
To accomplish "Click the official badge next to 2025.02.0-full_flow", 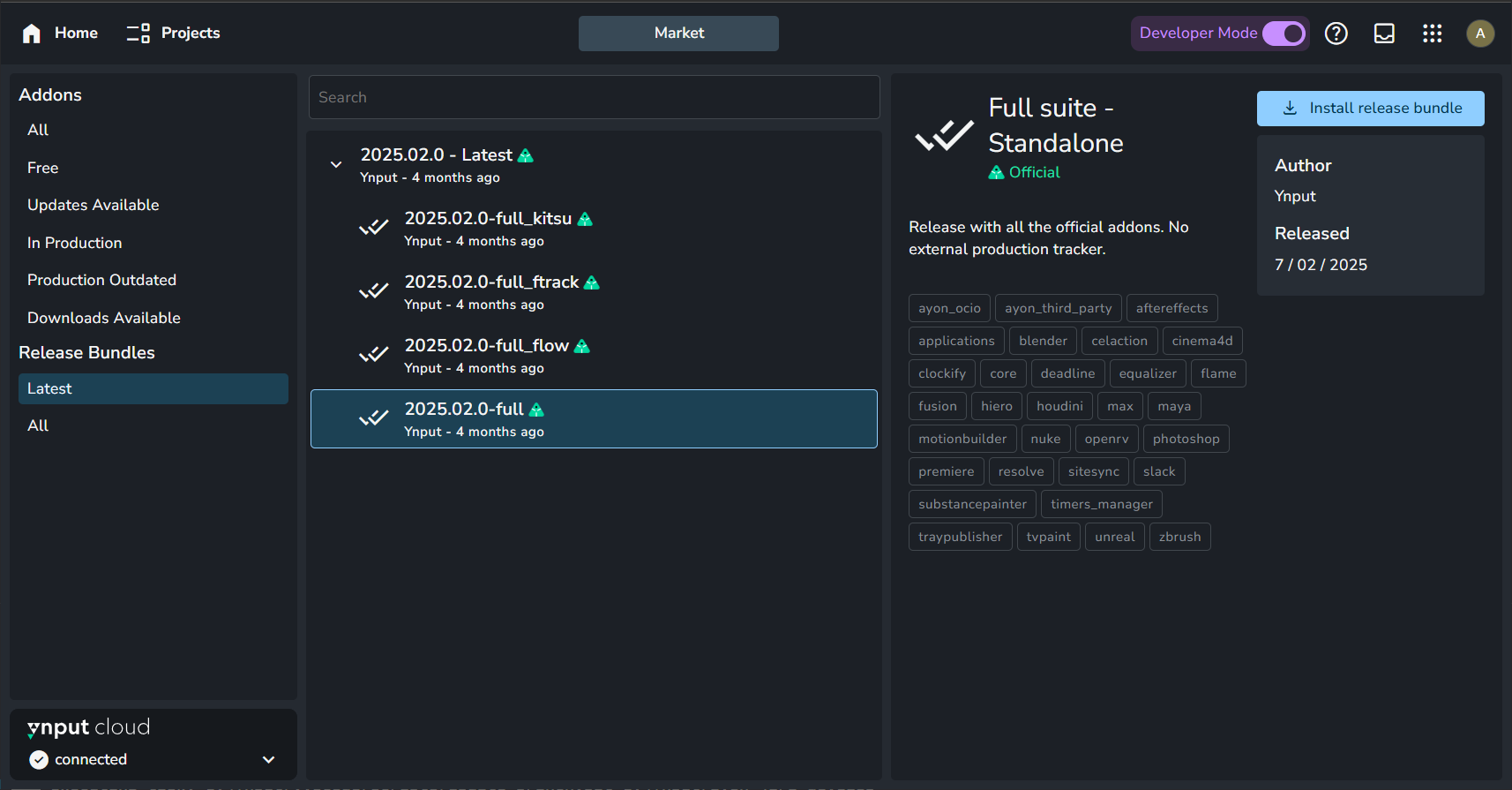I will (582, 346).
